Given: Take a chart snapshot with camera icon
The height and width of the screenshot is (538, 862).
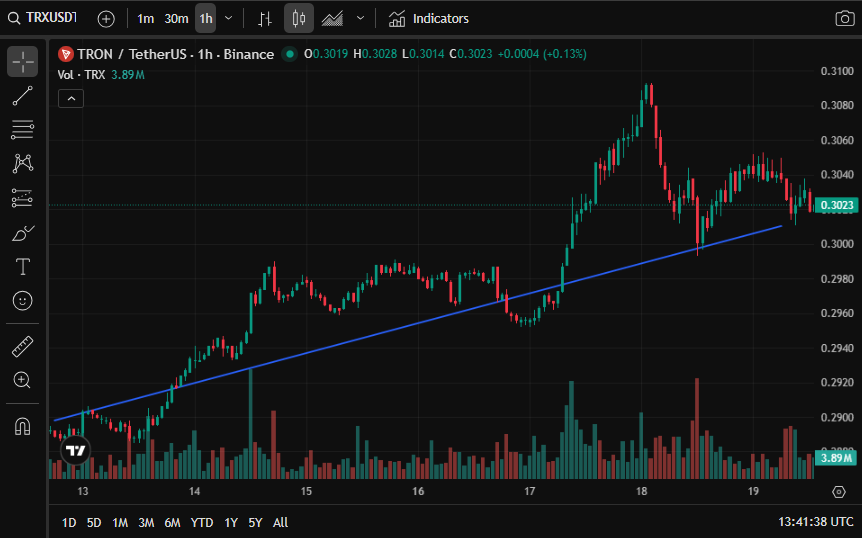Looking at the screenshot, I should point(844,19).
